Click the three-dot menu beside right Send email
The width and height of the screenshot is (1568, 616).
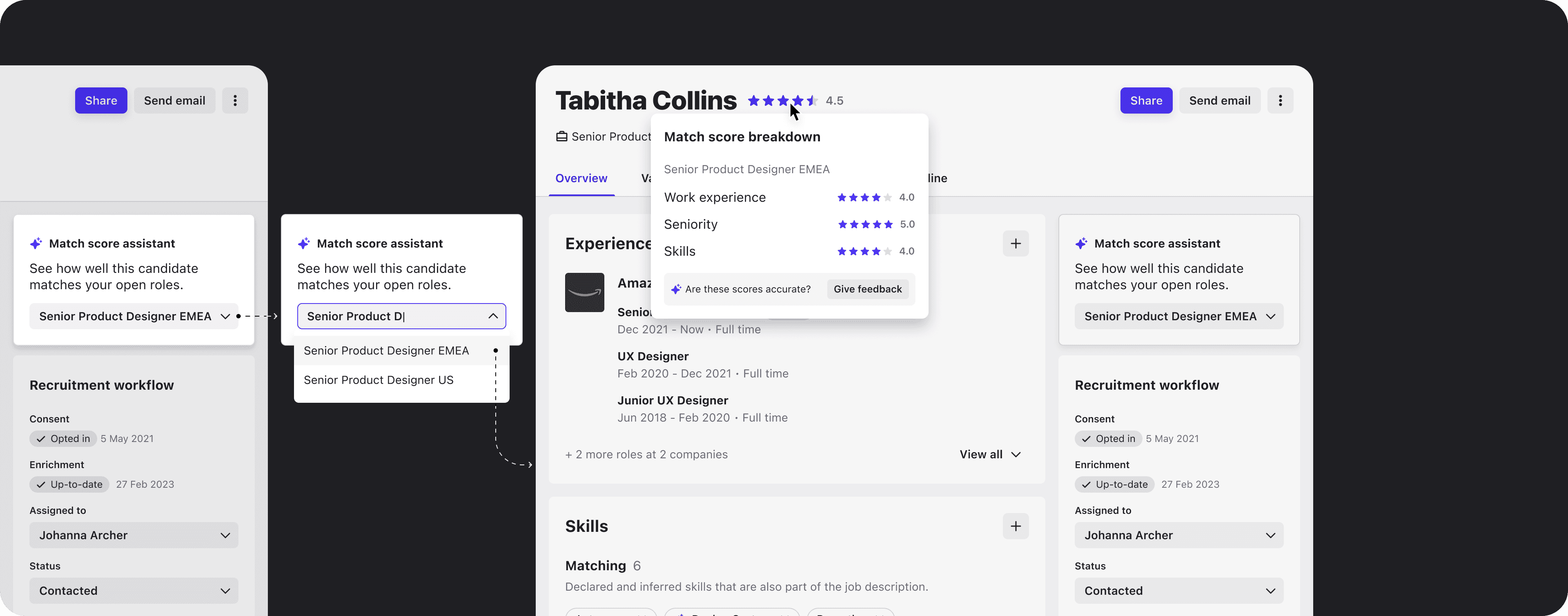tap(1280, 100)
